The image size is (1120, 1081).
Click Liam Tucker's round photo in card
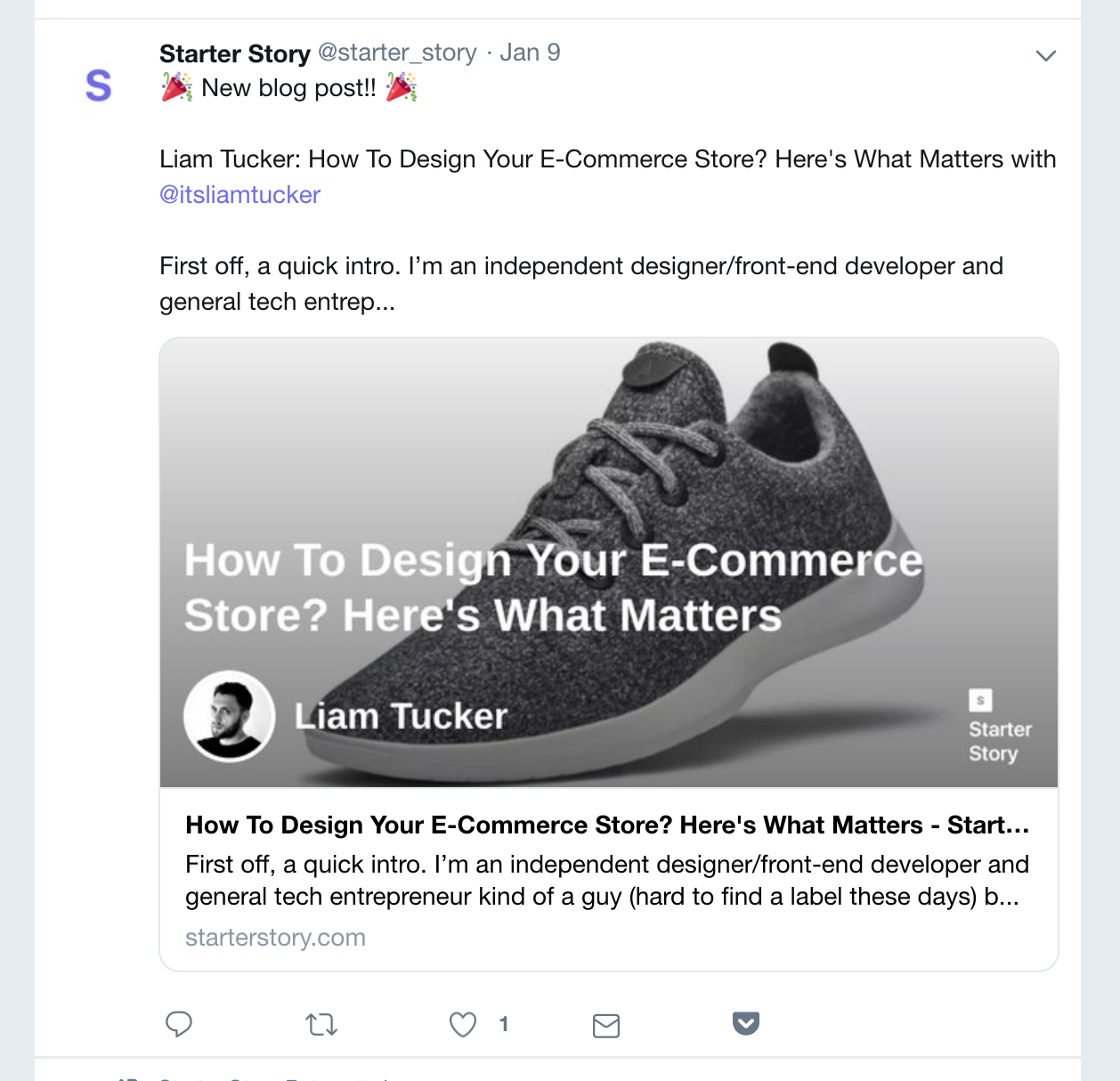tap(229, 716)
